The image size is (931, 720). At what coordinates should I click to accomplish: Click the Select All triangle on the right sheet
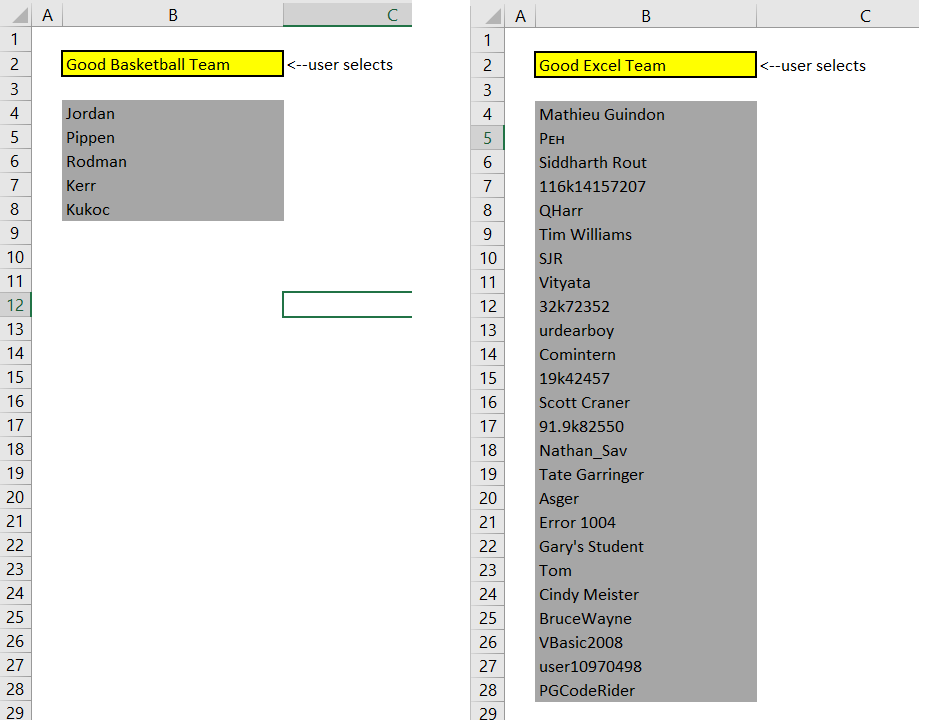pyautogui.click(x=489, y=15)
